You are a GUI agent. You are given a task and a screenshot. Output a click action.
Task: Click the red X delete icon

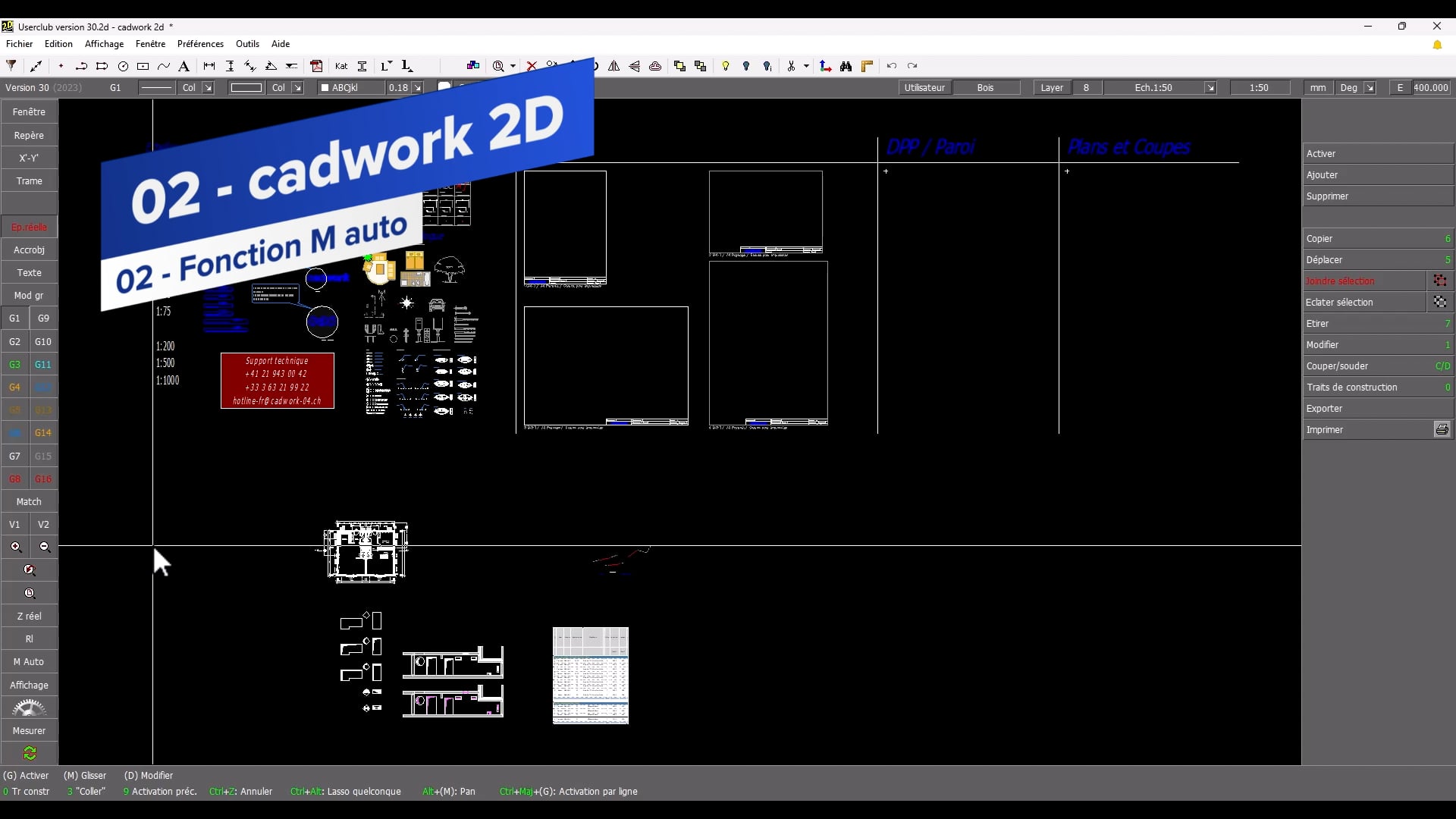pyautogui.click(x=532, y=66)
